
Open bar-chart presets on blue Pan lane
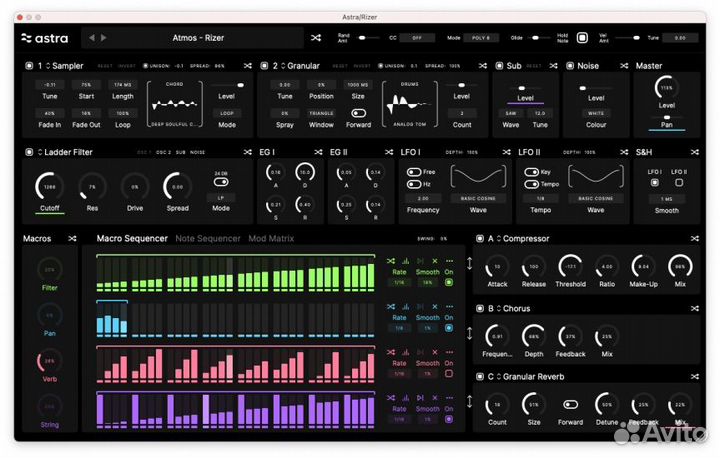pyautogui.click(x=405, y=306)
